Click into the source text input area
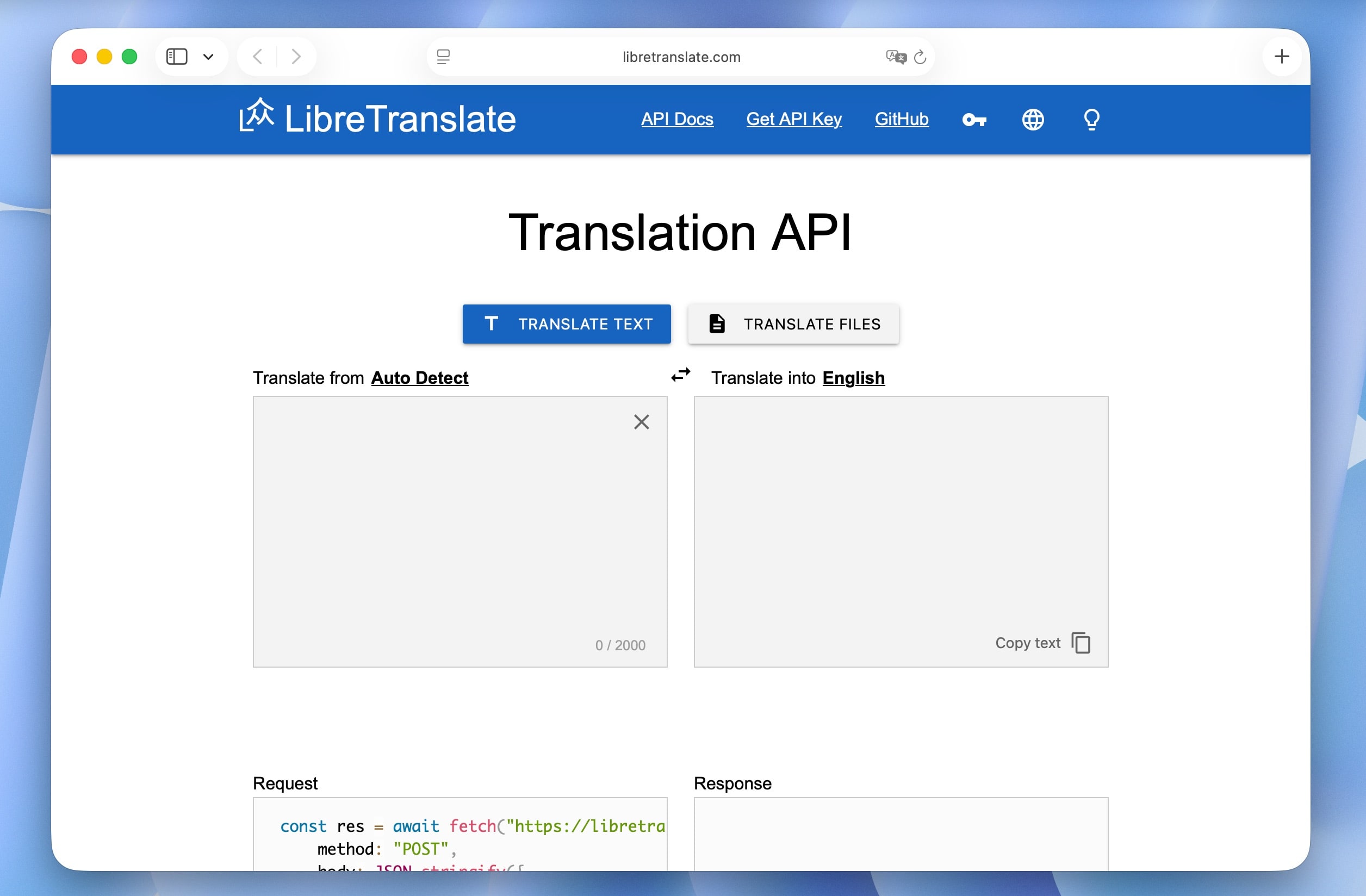1366x896 pixels. pos(459,528)
